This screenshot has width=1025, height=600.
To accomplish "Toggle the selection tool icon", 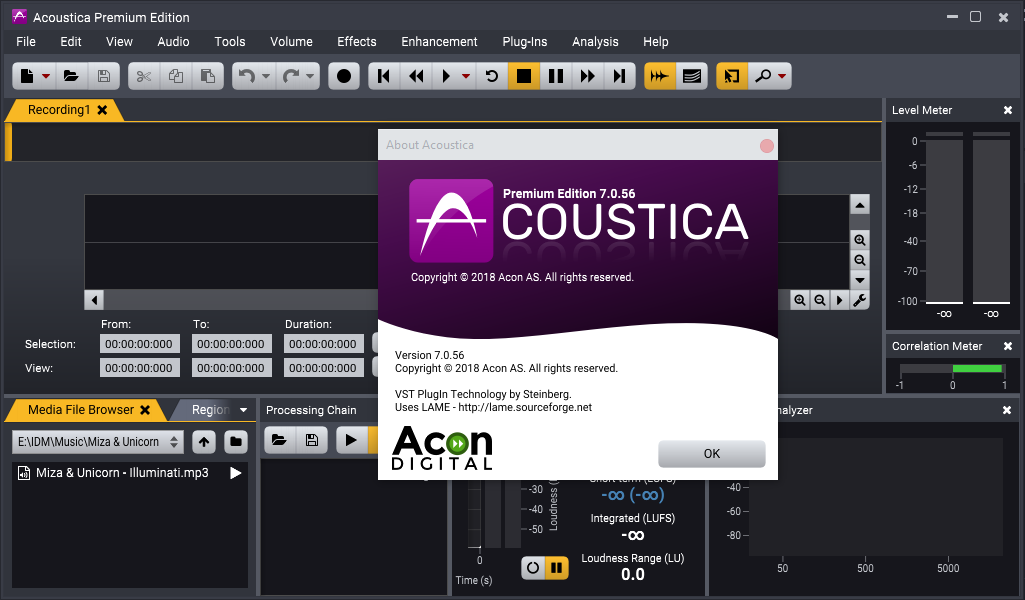I will tap(732, 76).
